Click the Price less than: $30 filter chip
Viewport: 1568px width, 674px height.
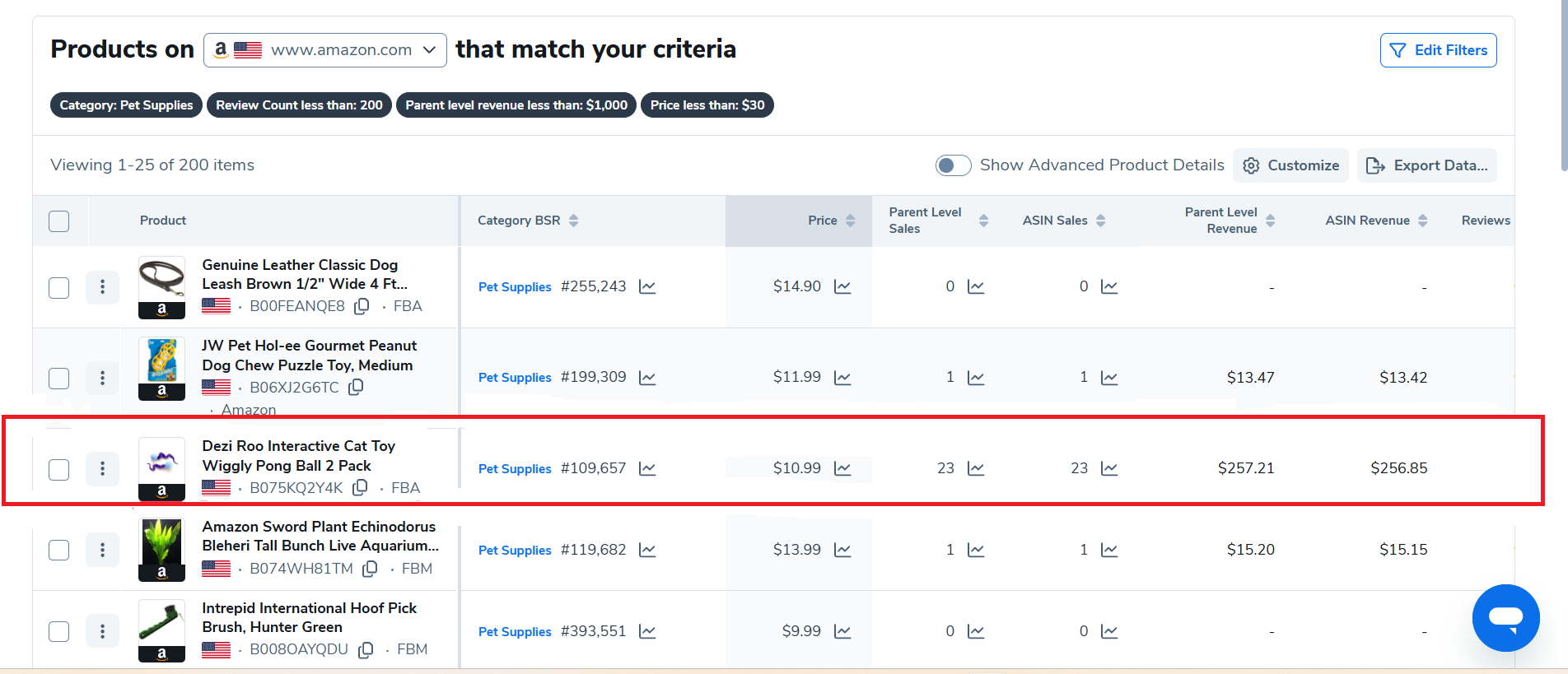point(707,105)
